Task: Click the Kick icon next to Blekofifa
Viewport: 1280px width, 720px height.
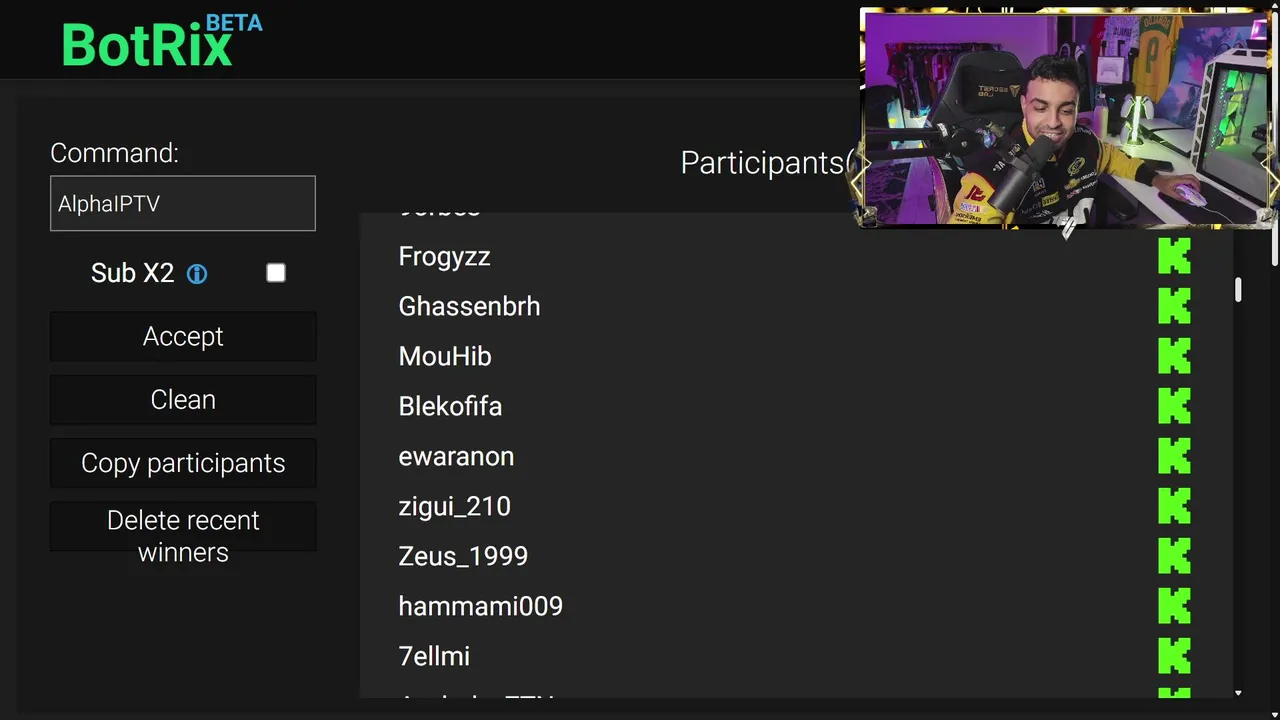Action: (1174, 406)
